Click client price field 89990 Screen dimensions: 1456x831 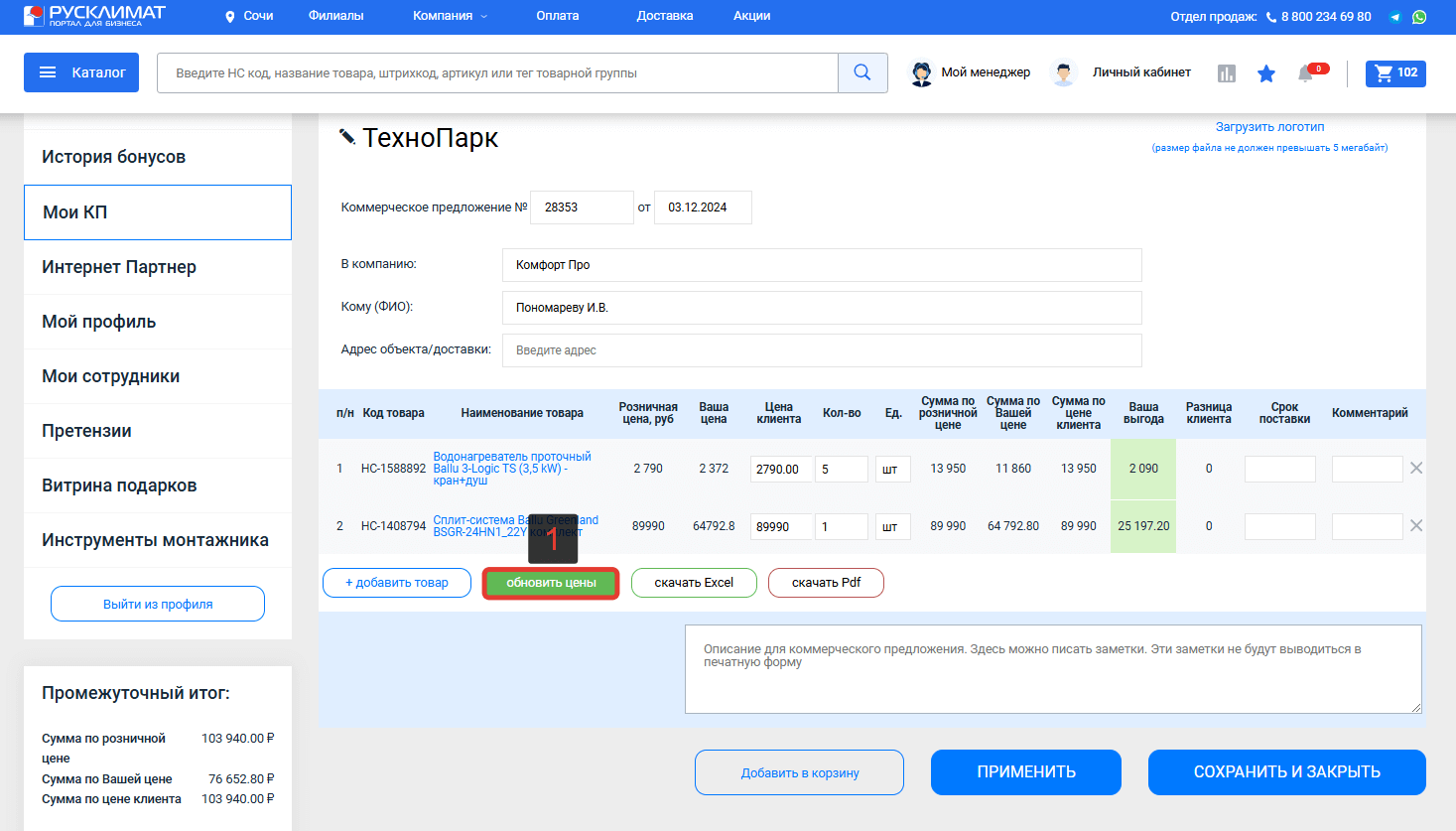click(x=781, y=526)
